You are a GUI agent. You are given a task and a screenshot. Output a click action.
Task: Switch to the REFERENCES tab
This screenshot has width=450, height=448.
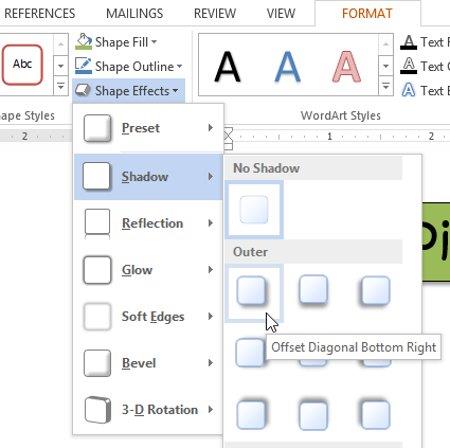[x=39, y=14]
